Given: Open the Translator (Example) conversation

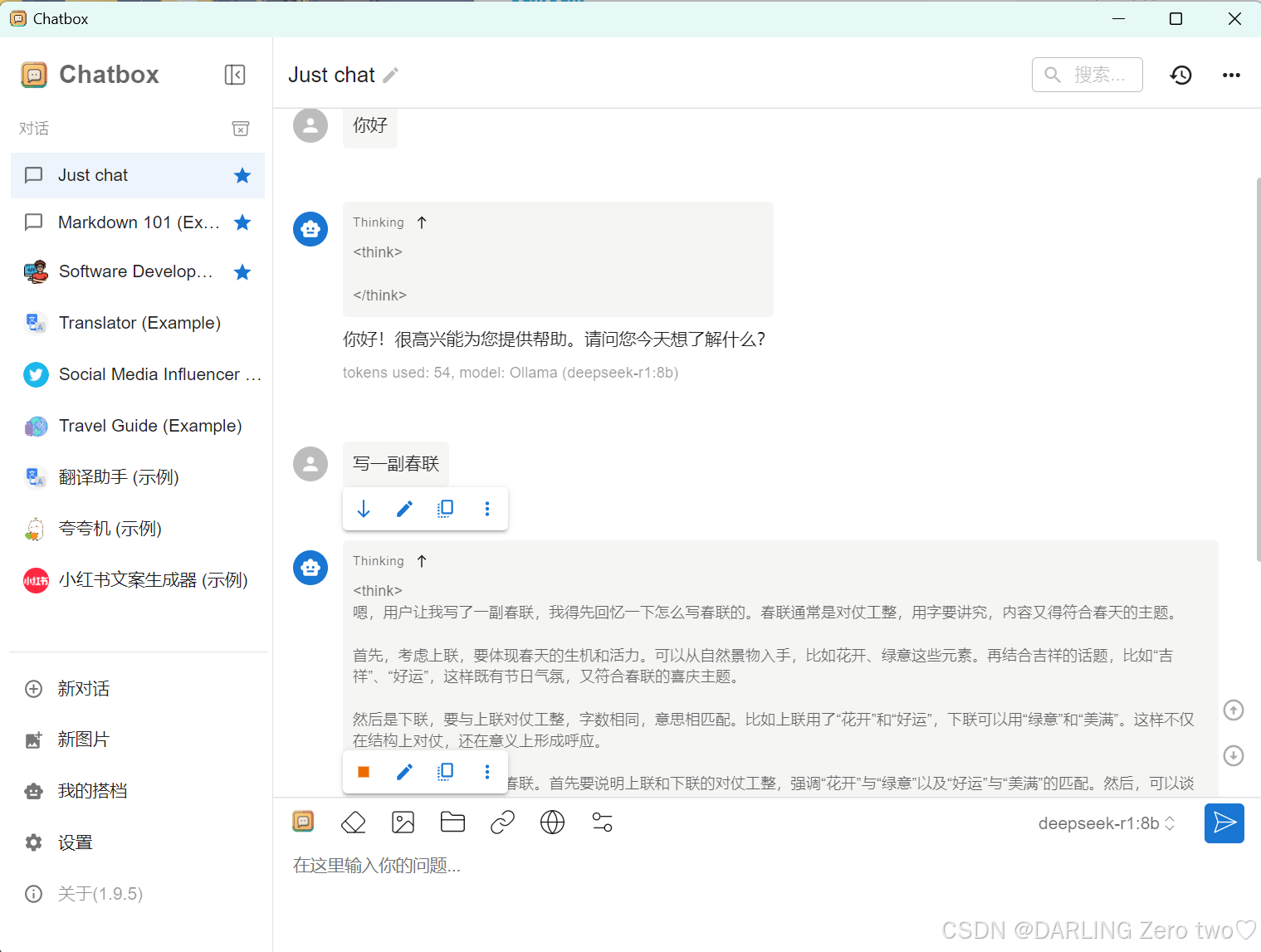Looking at the screenshot, I should [139, 323].
